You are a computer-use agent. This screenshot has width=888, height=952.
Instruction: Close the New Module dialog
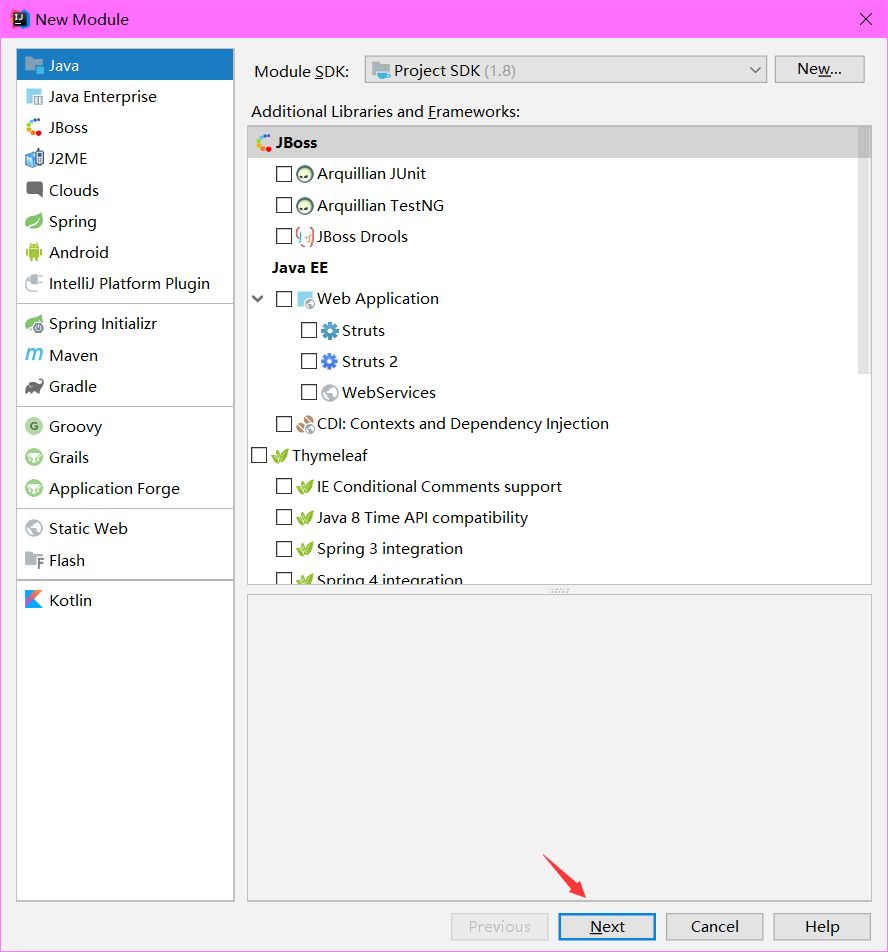[866, 19]
